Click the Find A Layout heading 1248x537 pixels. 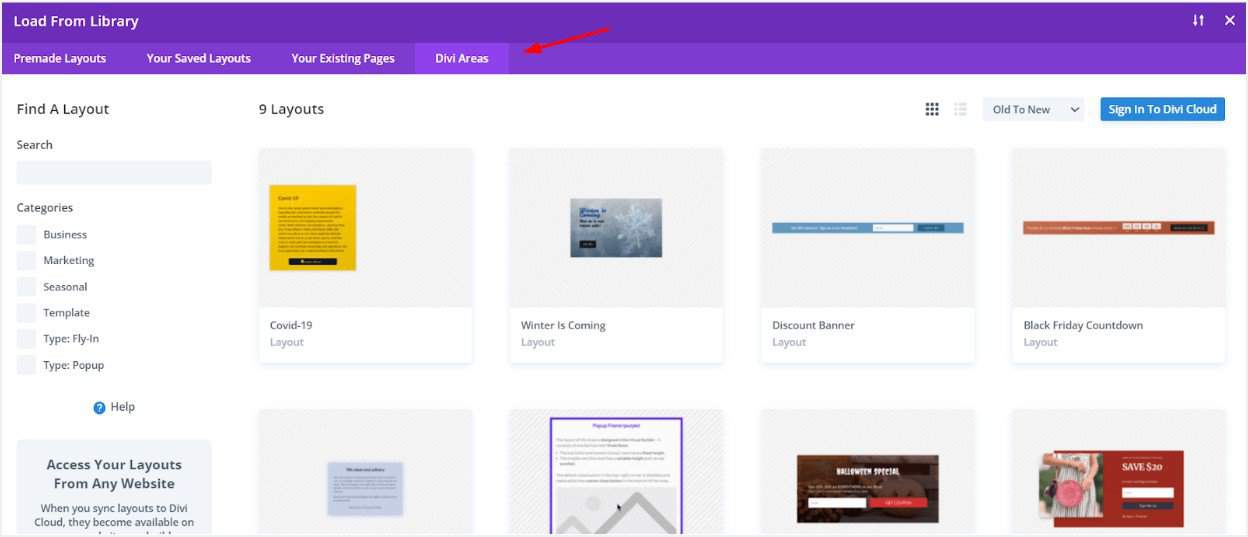point(63,109)
